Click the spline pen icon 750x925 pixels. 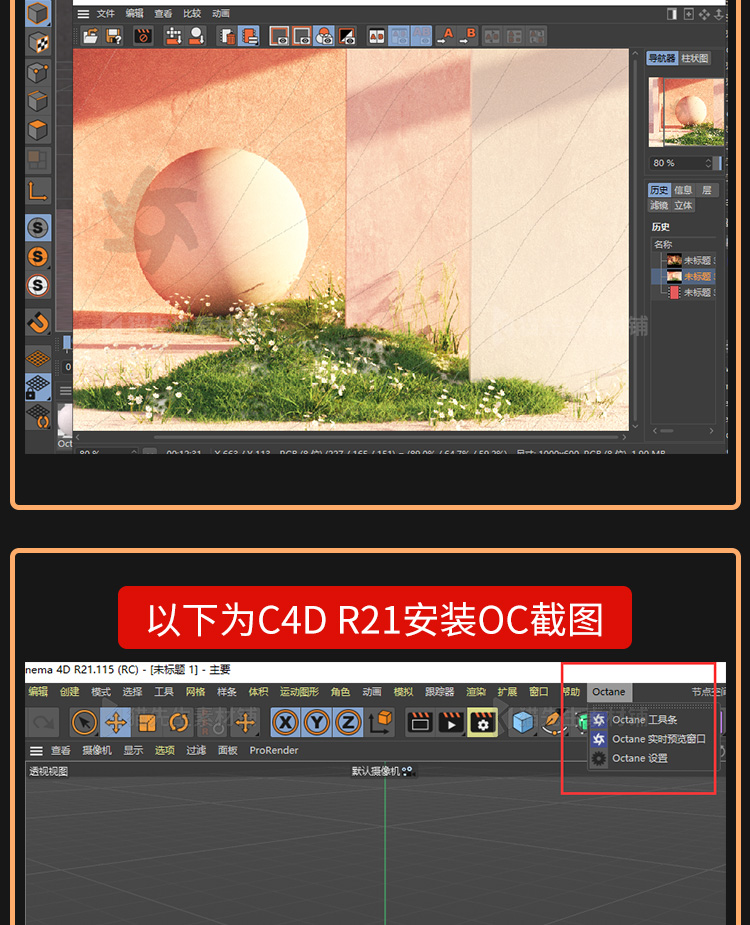(553, 722)
